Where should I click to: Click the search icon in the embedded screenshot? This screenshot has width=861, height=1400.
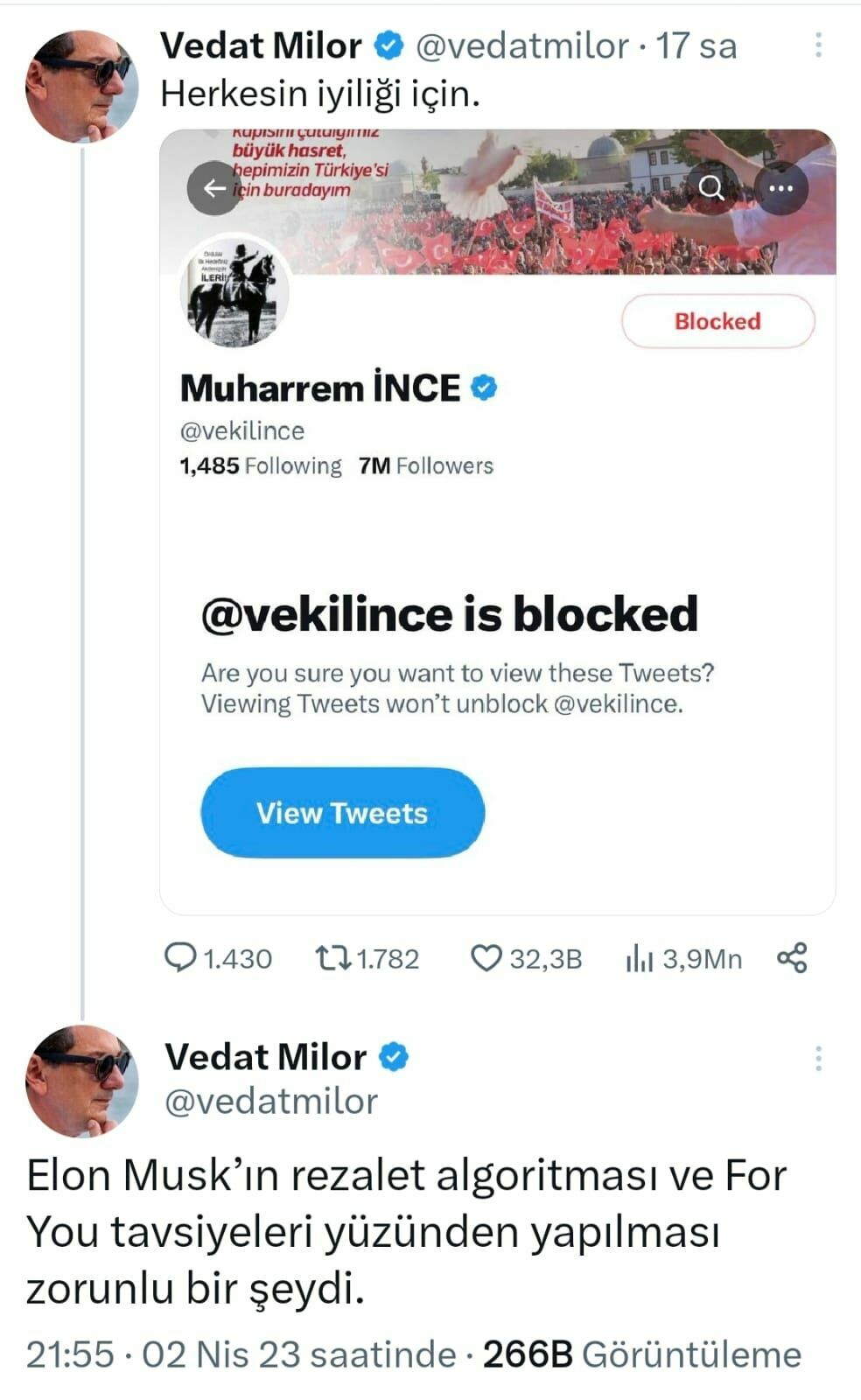point(710,186)
